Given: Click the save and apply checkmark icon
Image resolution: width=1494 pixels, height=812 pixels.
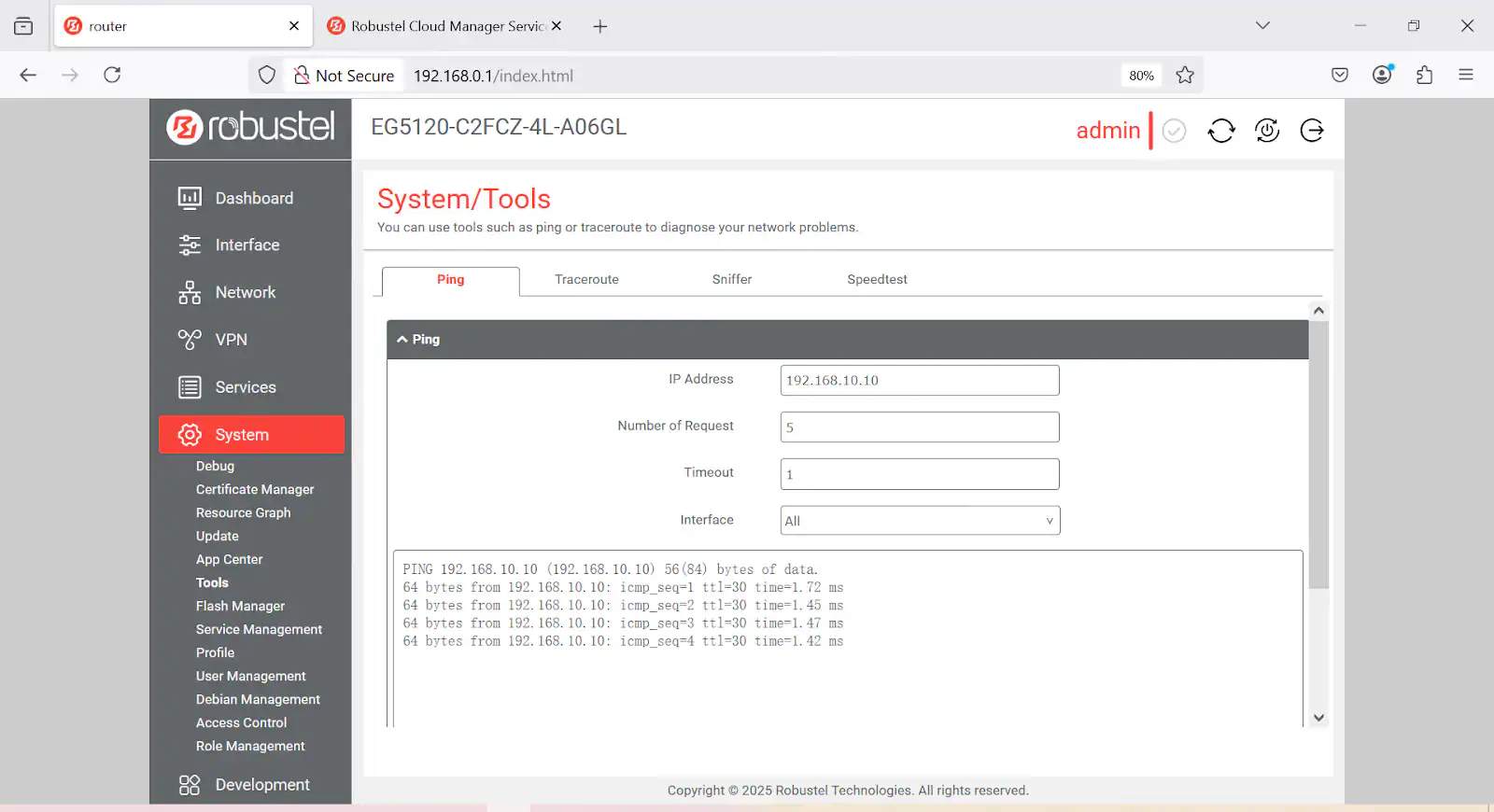Looking at the screenshot, I should 1175,131.
